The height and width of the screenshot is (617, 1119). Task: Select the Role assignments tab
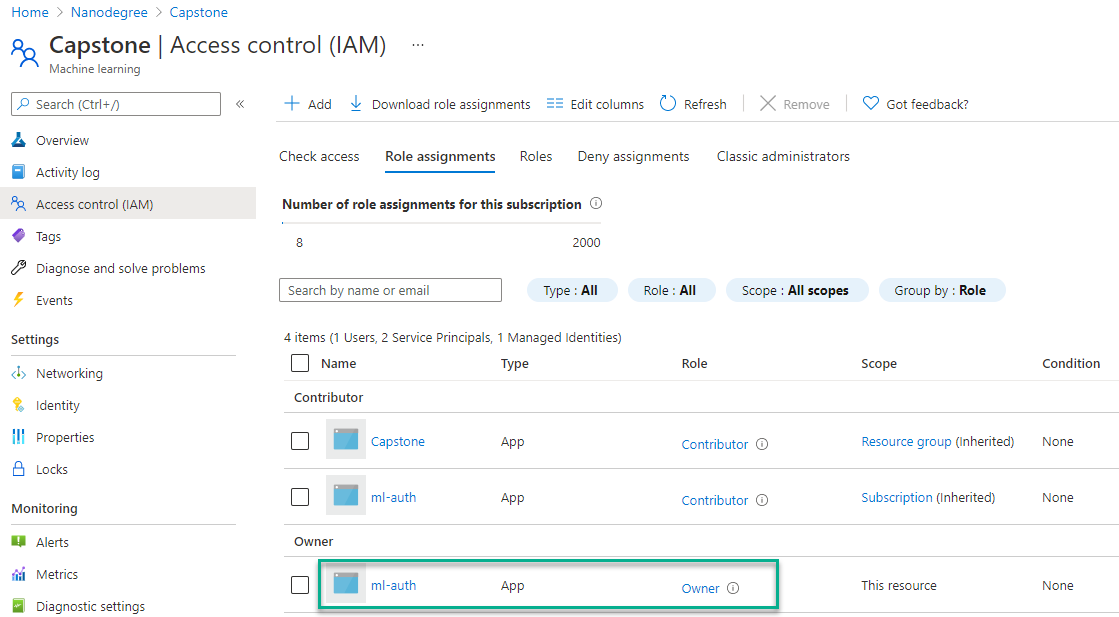coord(440,156)
